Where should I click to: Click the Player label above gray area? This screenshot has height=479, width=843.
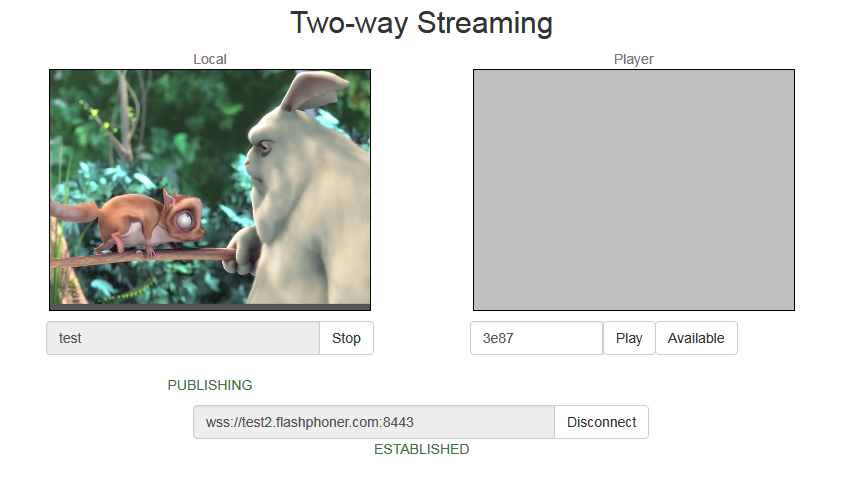[634, 59]
